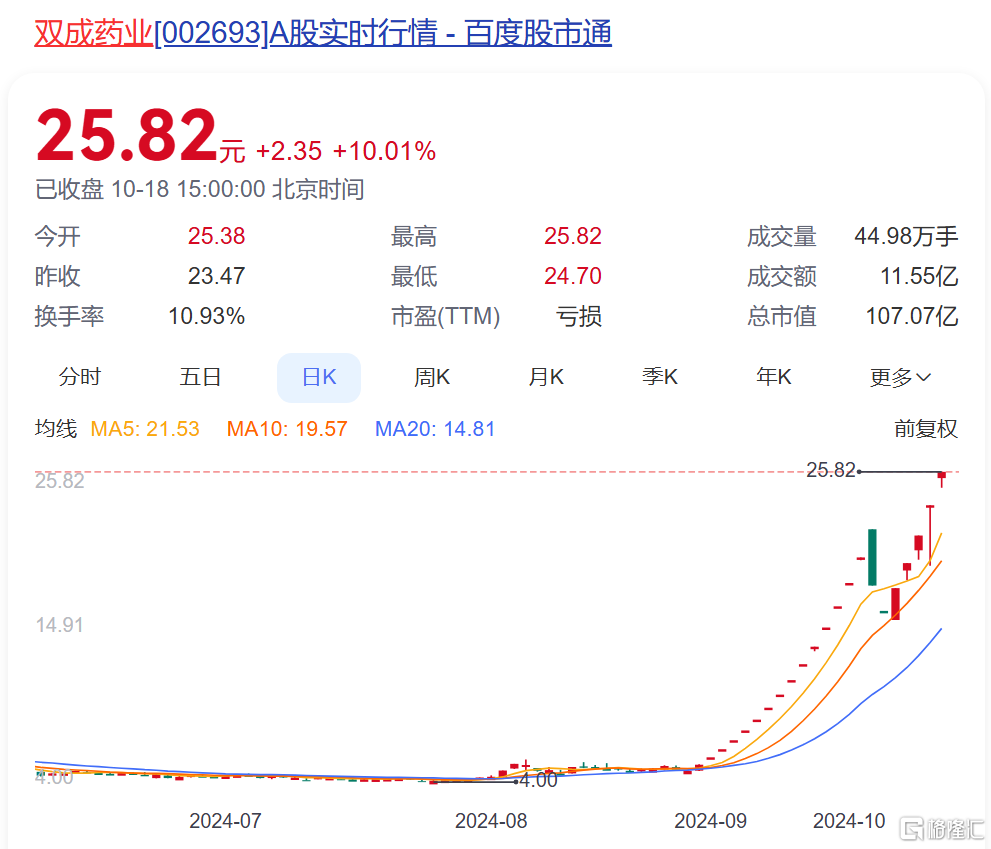The height and width of the screenshot is (849, 991).
Task: Click the 成交量 value 44.98万手
Action: pyautogui.click(x=906, y=236)
